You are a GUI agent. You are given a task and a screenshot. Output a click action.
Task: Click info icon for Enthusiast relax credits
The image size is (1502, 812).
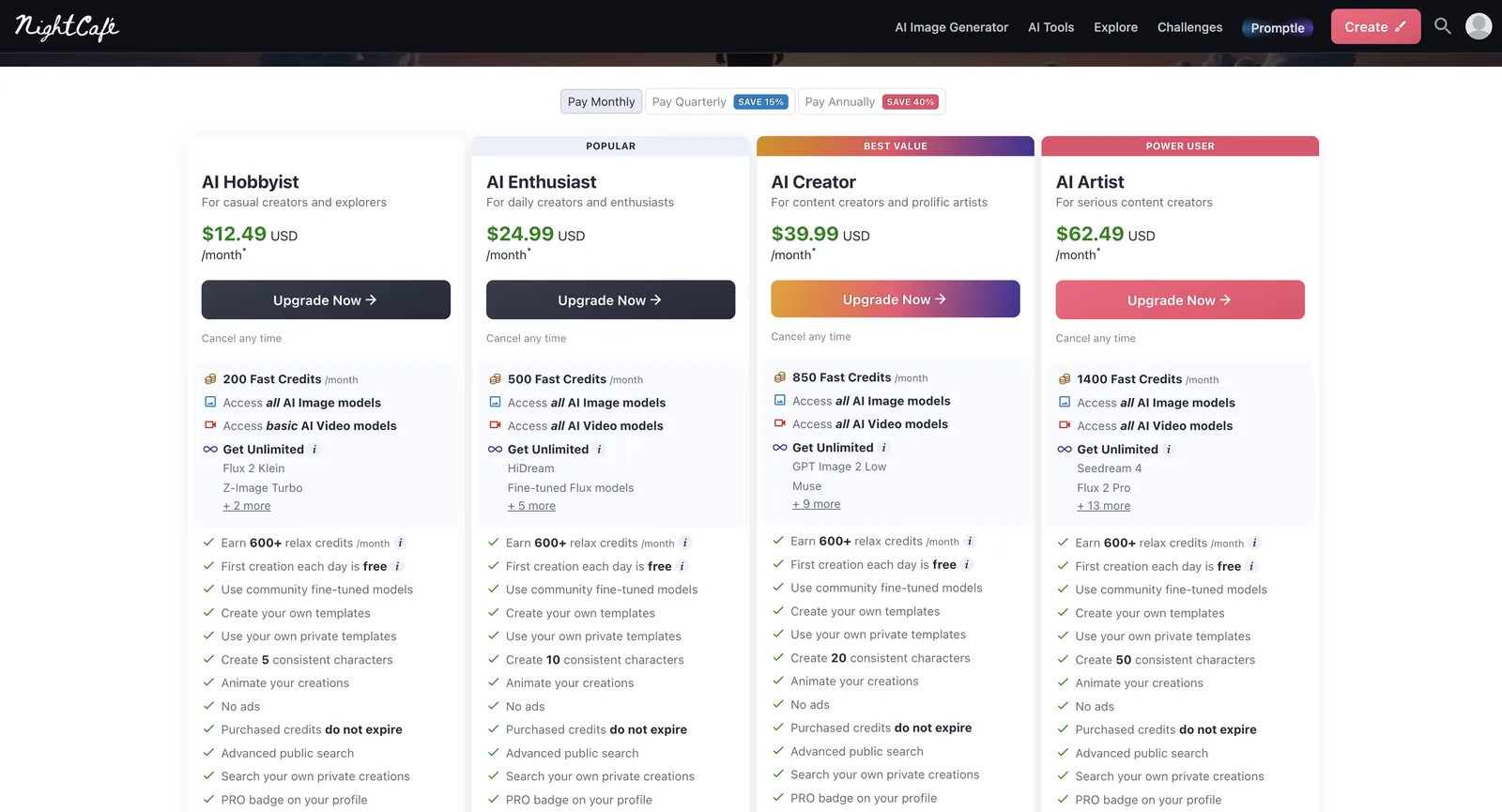[x=684, y=543]
